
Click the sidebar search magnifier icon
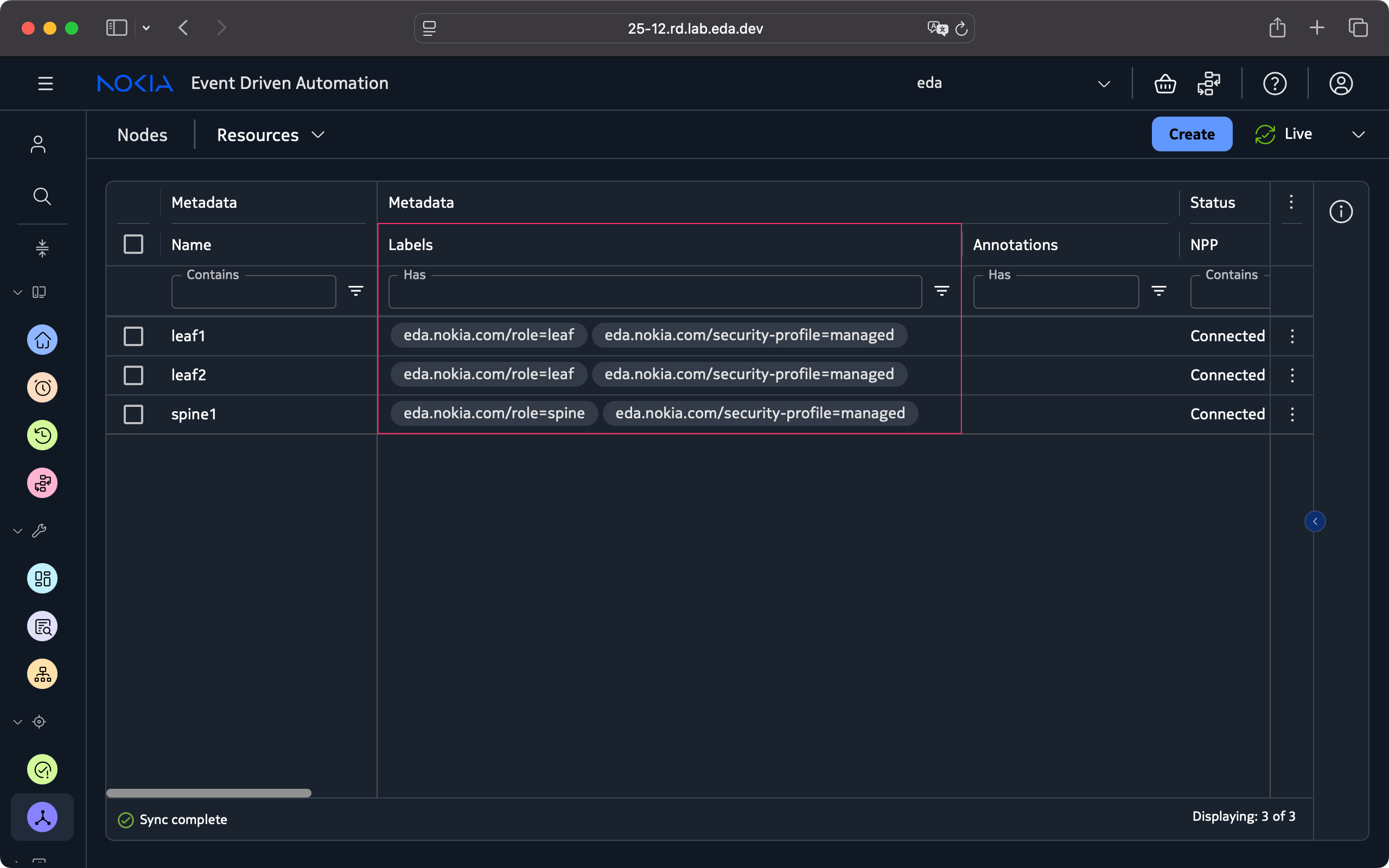[x=42, y=196]
